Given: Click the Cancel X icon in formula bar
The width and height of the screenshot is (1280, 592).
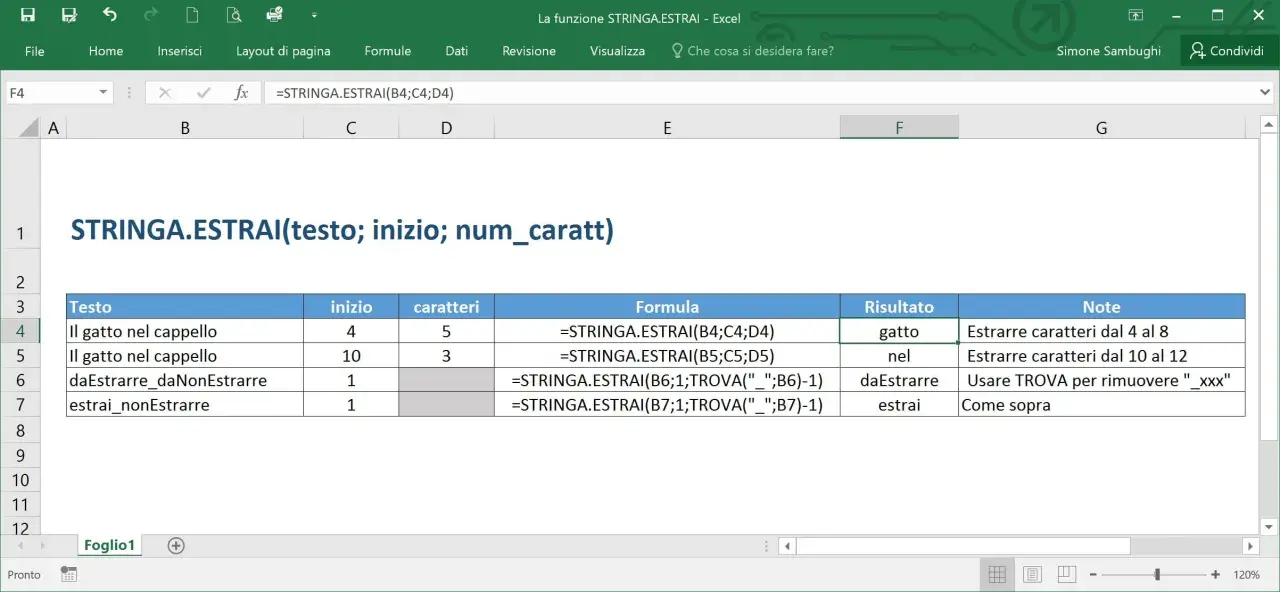Looking at the screenshot, I should point(165,93).
